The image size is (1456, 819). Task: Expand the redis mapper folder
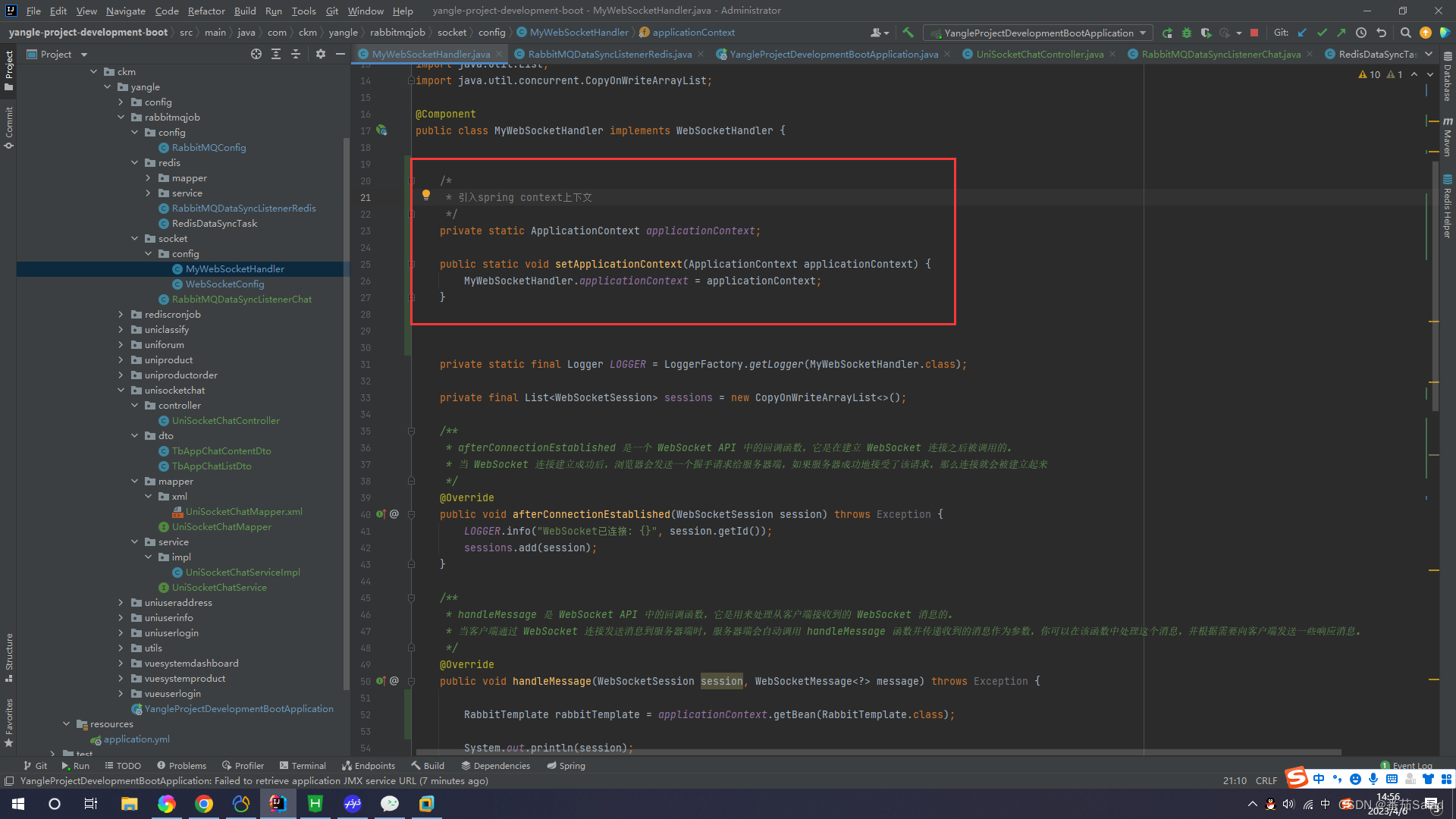click(149, 178)
